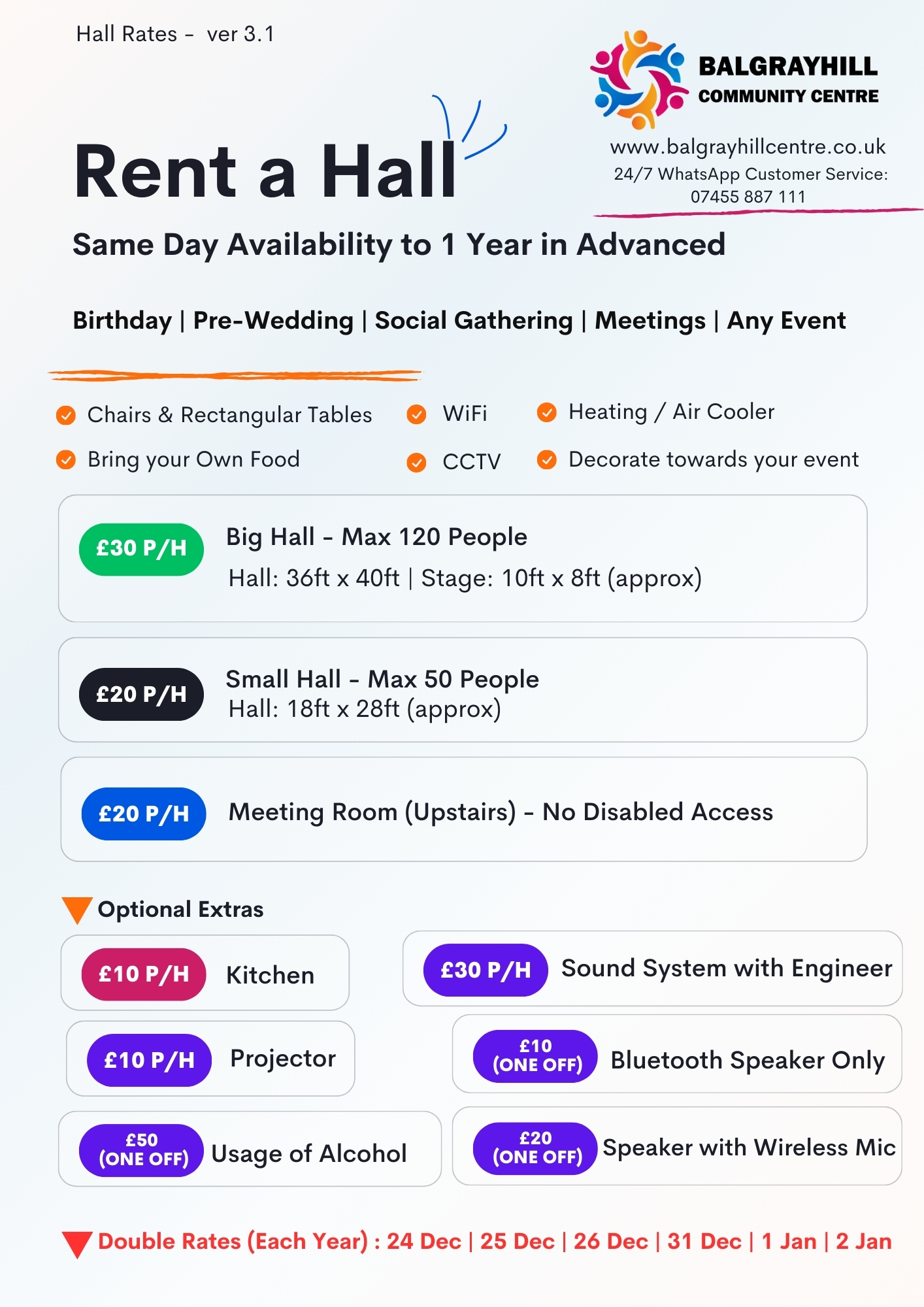Click the green £30 P/H Big Hall badge

pos(141,549)
